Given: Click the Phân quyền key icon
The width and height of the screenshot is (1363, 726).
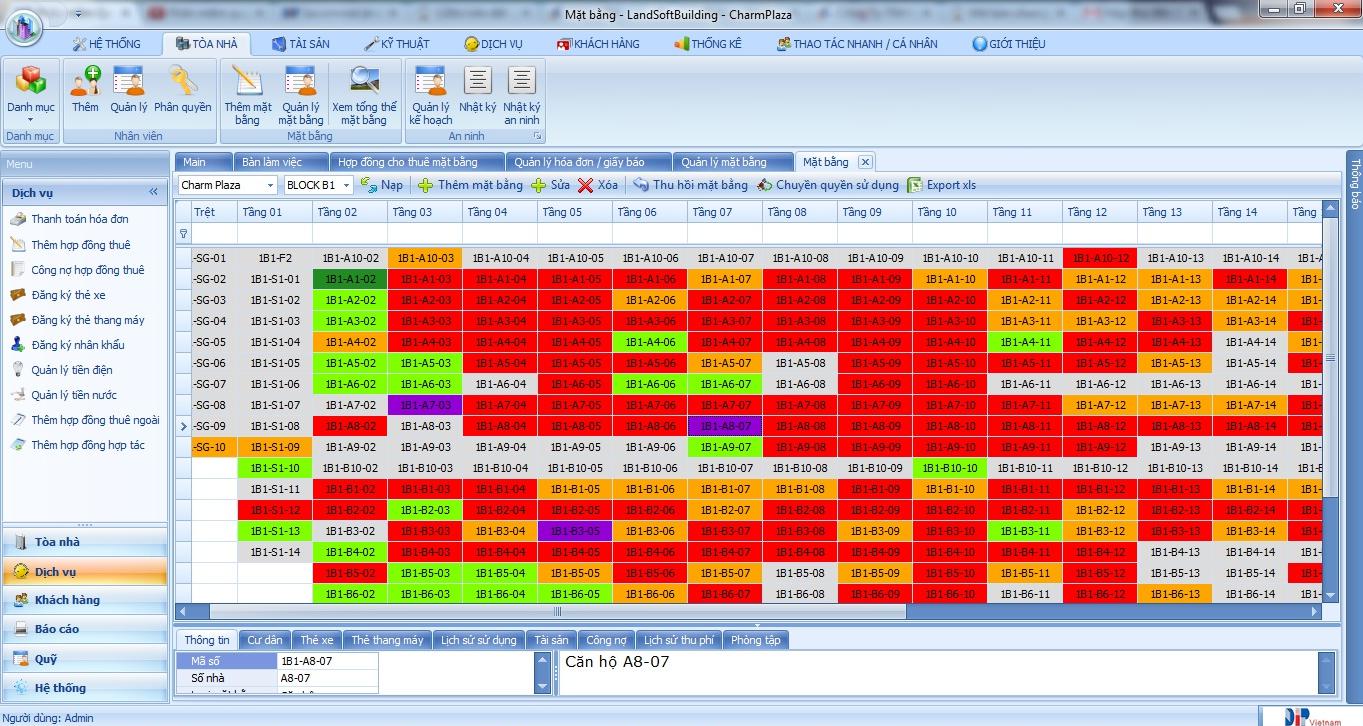Looking at the screenshot, I should click(x=182, y=81).
